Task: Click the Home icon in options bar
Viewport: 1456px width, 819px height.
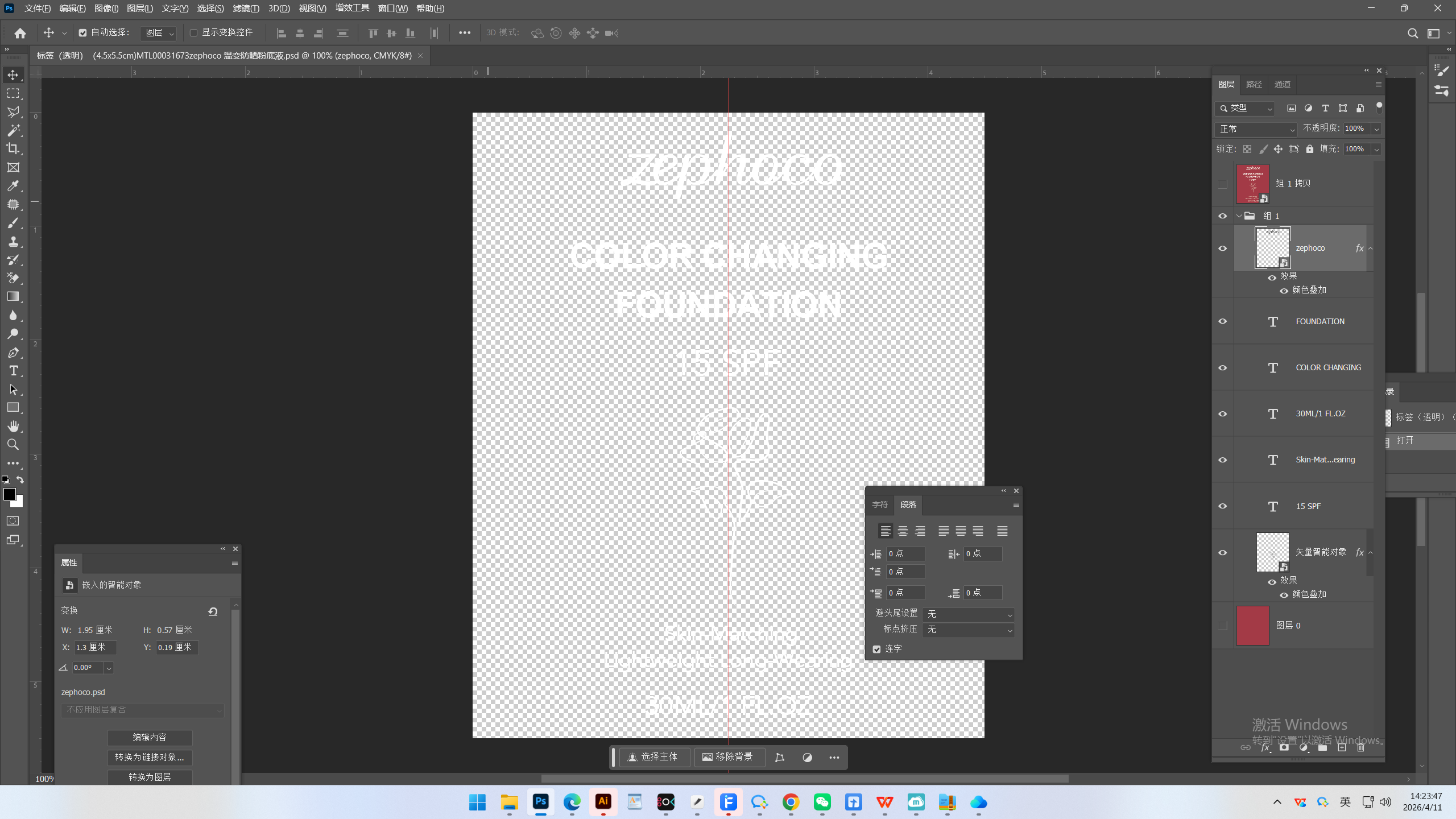Action: coord(20,33)
